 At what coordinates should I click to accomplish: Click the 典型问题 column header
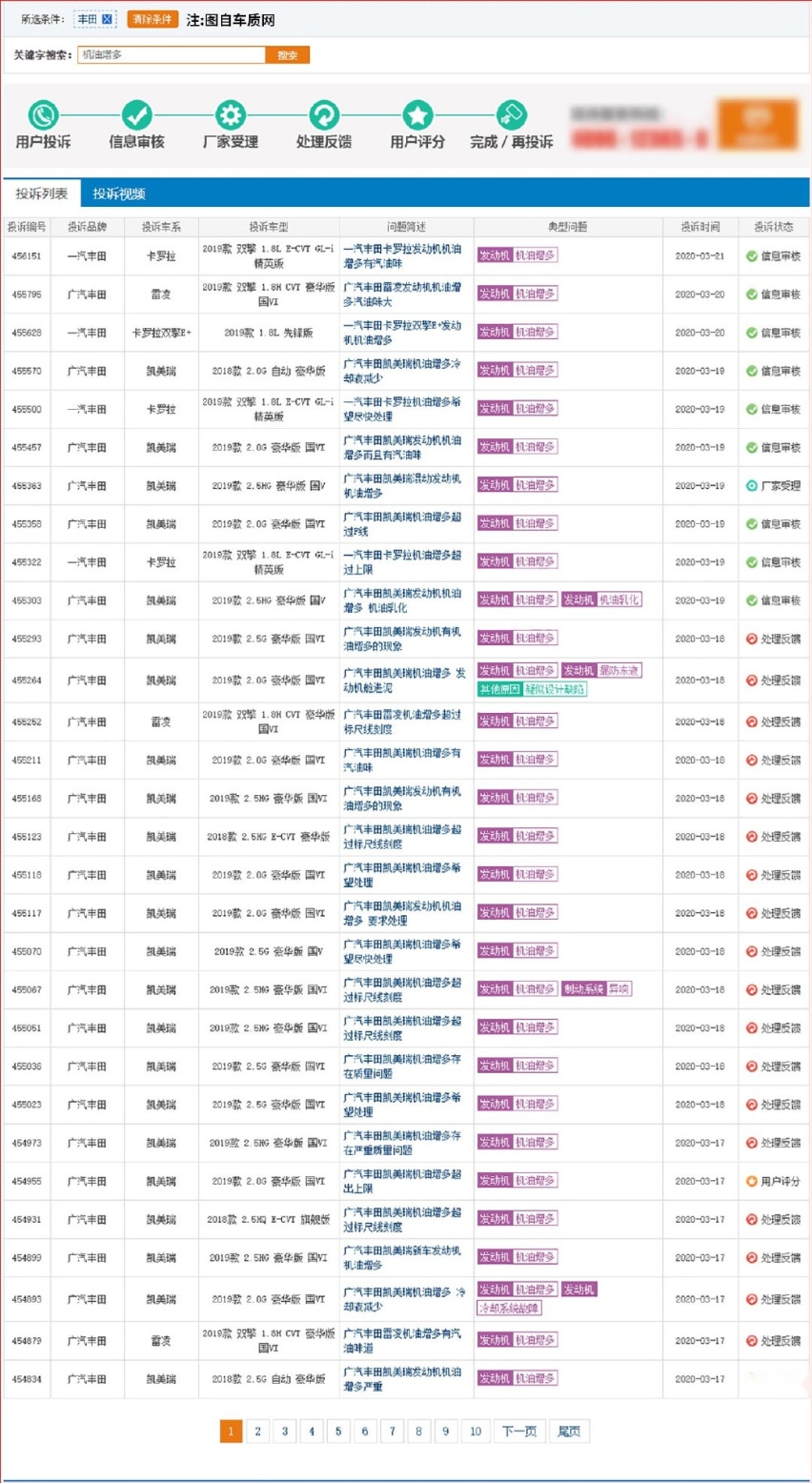click(x=568, y=227)
